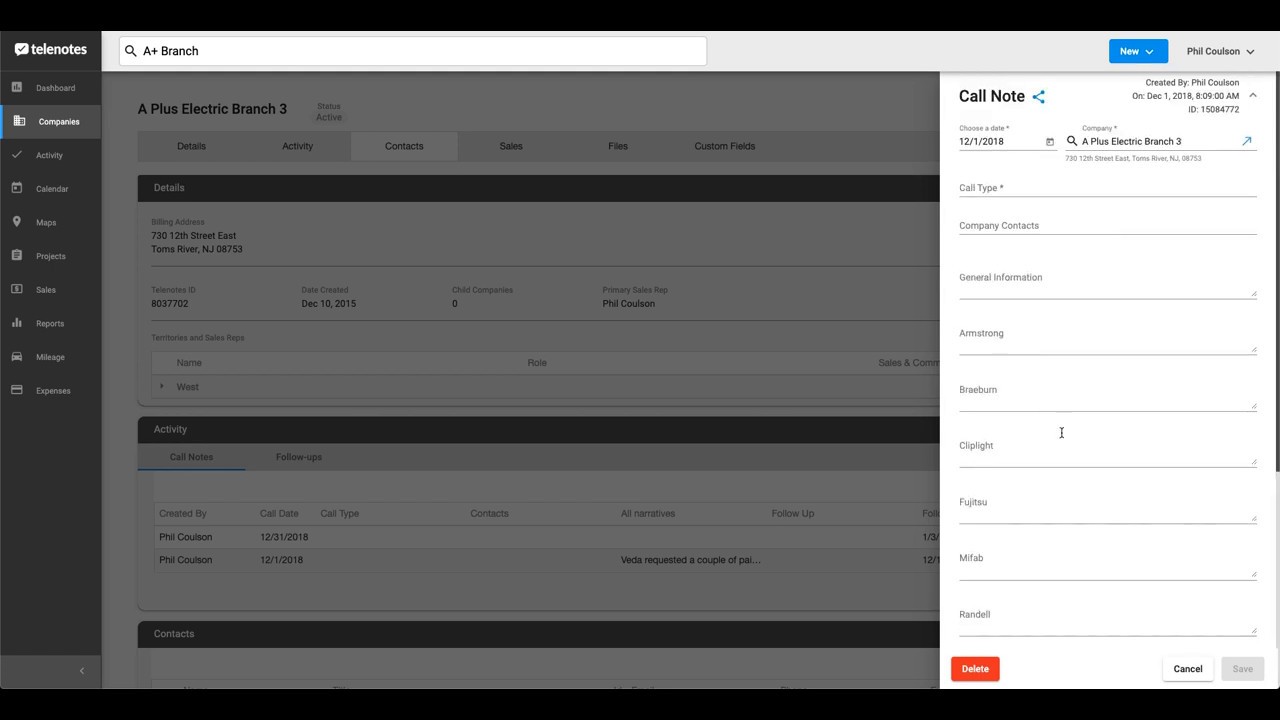Switch to the Details tab
Image resolution: width=1280 pixels, height=720 pixels.
[191, 146]
